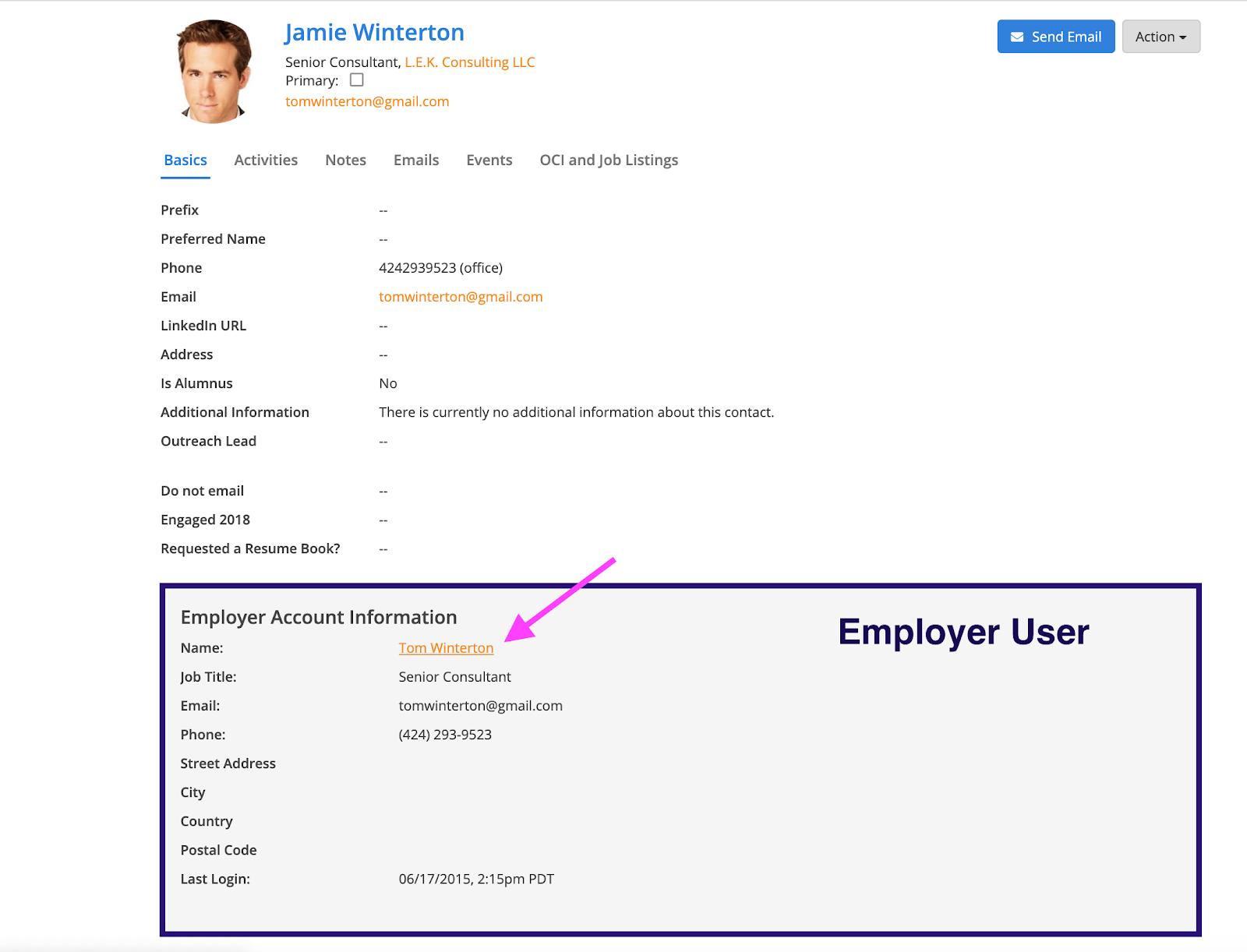Image resolution: width=1247 pixels, height=952 pixels.
Task: Click the Employer Account Information heading
Action: 319,617
